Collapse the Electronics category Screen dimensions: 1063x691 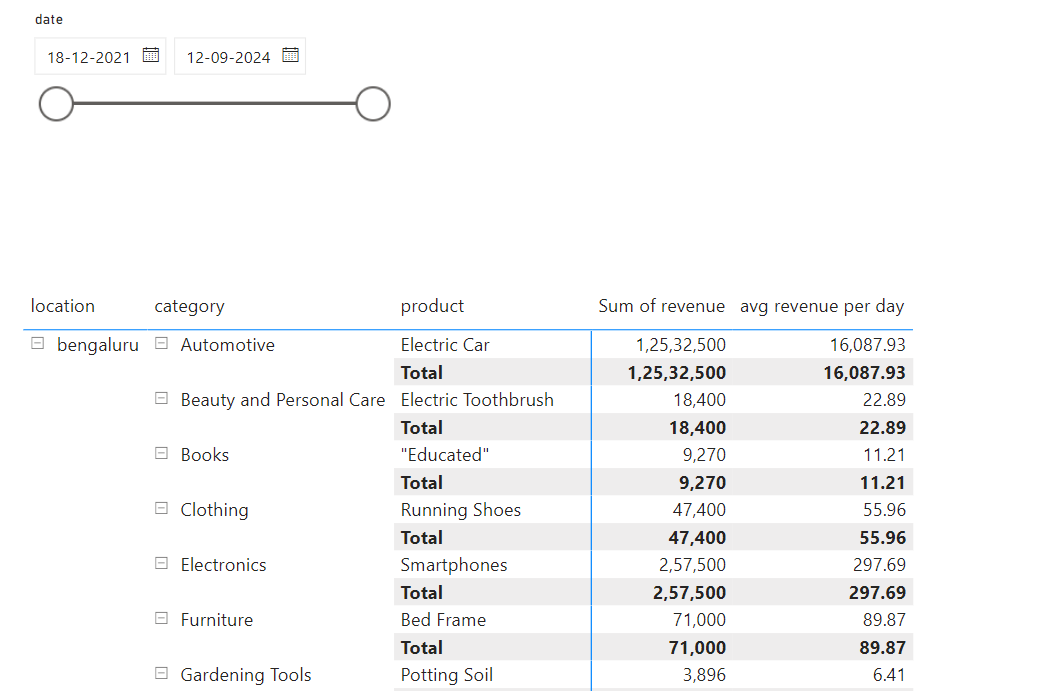(x=161, y=564)
